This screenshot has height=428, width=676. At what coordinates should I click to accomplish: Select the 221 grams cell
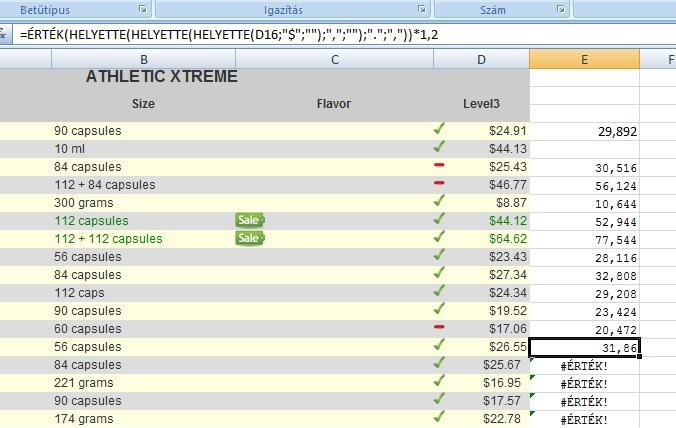tap(144, 383)
